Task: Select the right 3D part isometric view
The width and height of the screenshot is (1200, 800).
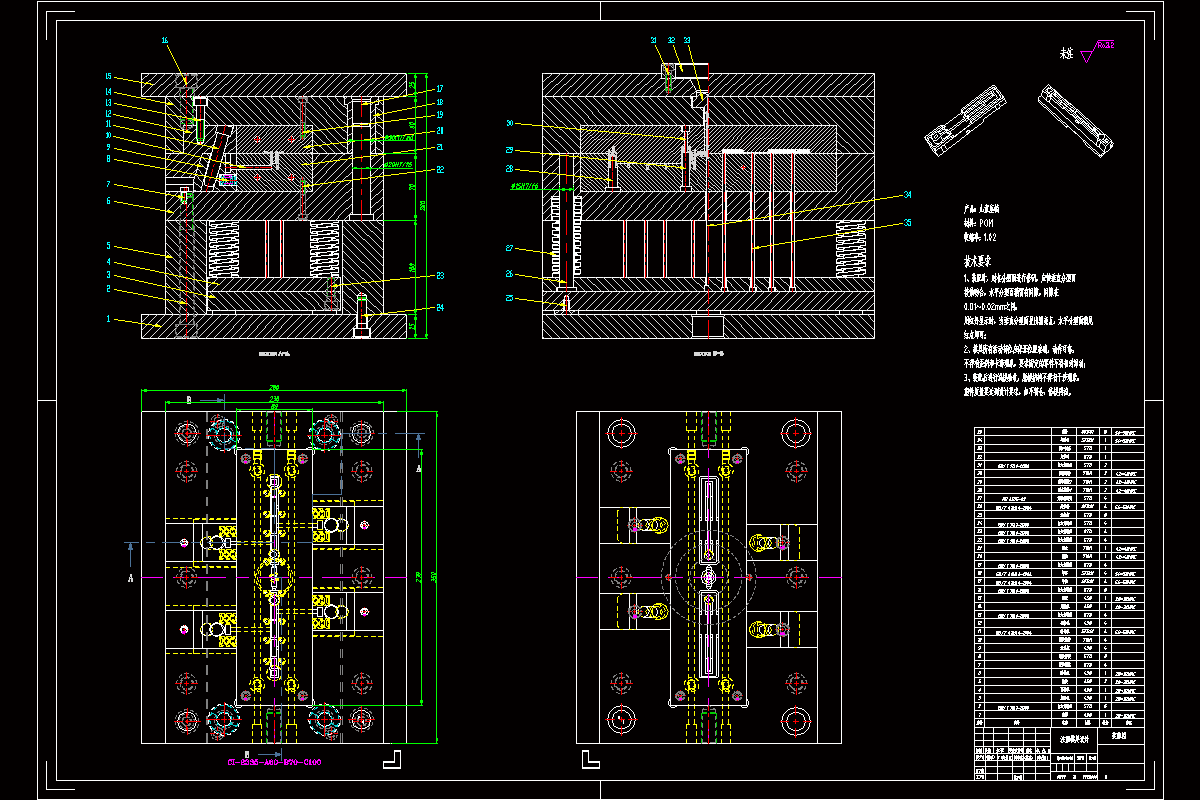Action: 1075,120
